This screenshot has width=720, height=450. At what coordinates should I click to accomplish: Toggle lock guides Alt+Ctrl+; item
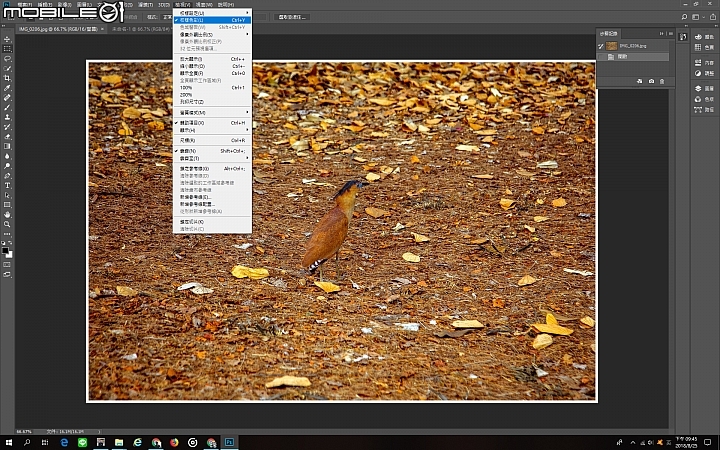pyautogui.click(x=212, y=169)
